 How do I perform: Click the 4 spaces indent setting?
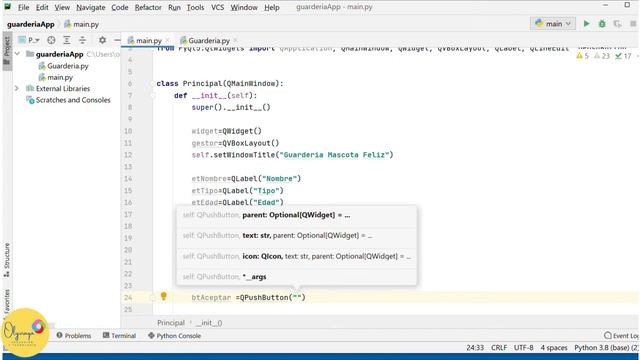(554, 348)
